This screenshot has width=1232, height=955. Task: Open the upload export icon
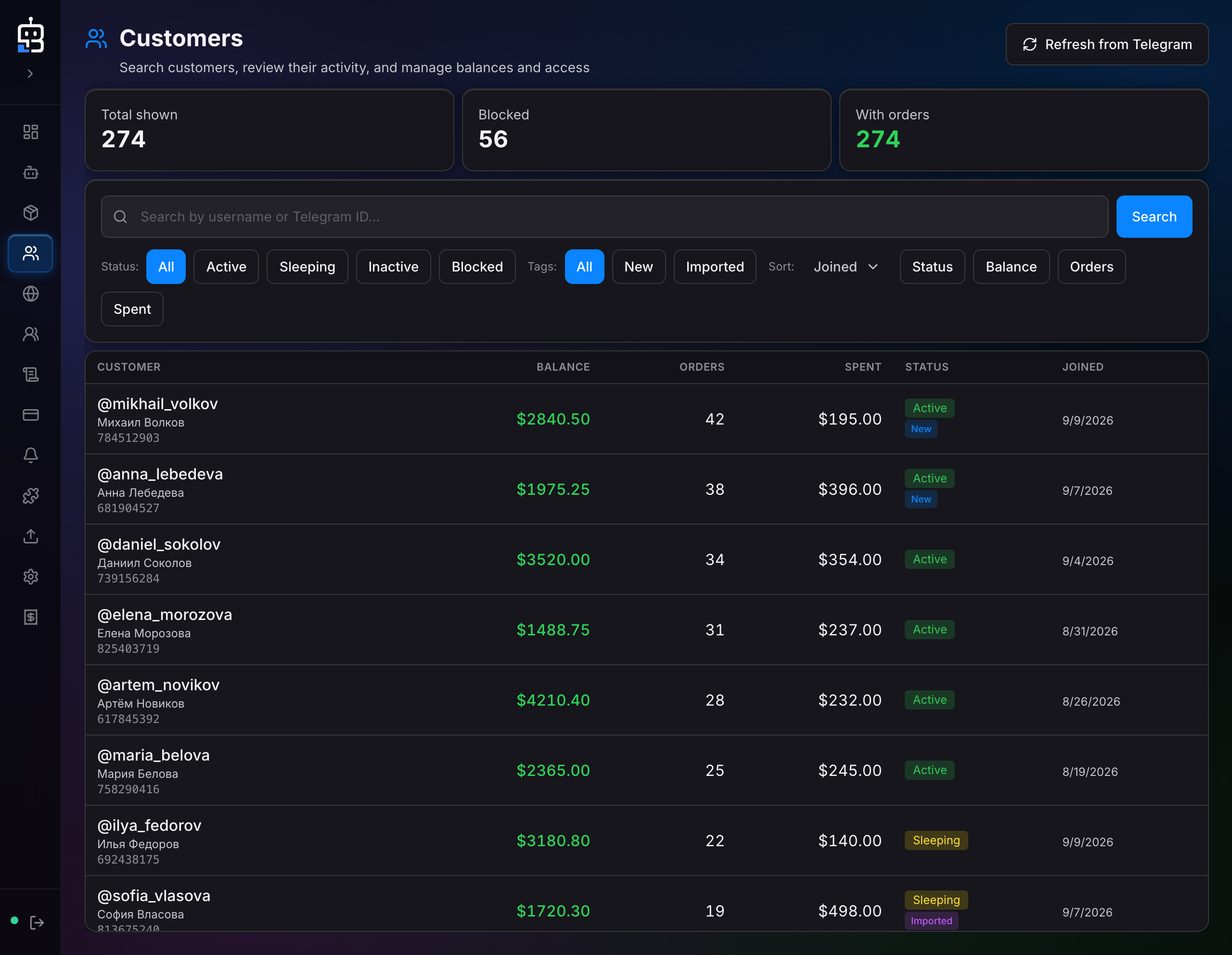point(30,536)
